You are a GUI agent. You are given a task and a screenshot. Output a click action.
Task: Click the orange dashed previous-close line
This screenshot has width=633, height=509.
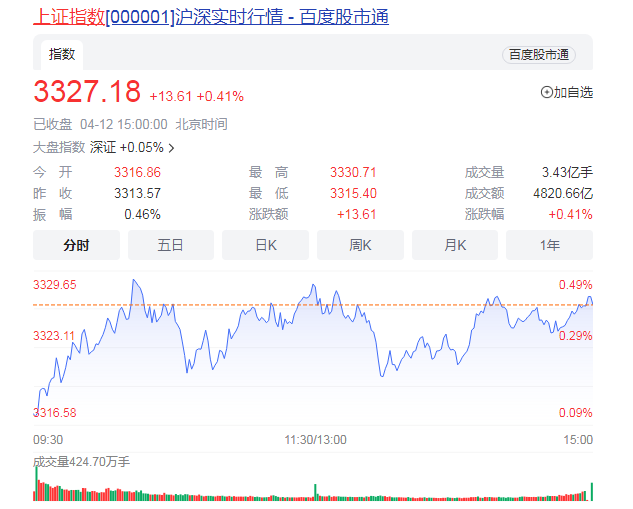[300, 303]
